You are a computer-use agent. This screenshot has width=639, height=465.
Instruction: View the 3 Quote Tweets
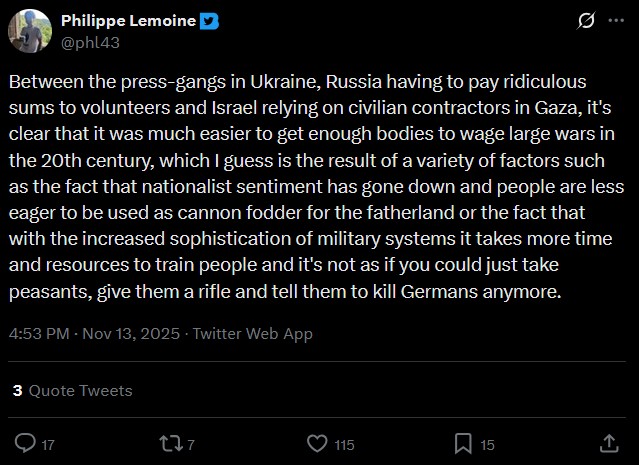tap(73, 390)
